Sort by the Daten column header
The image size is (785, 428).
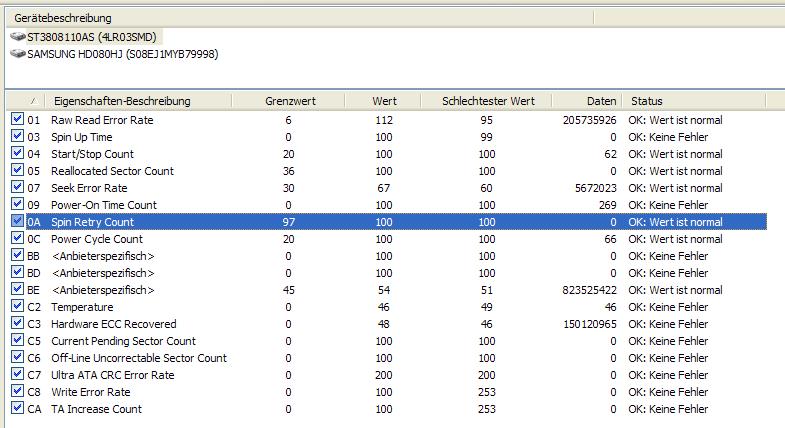[x=587, y=101]
